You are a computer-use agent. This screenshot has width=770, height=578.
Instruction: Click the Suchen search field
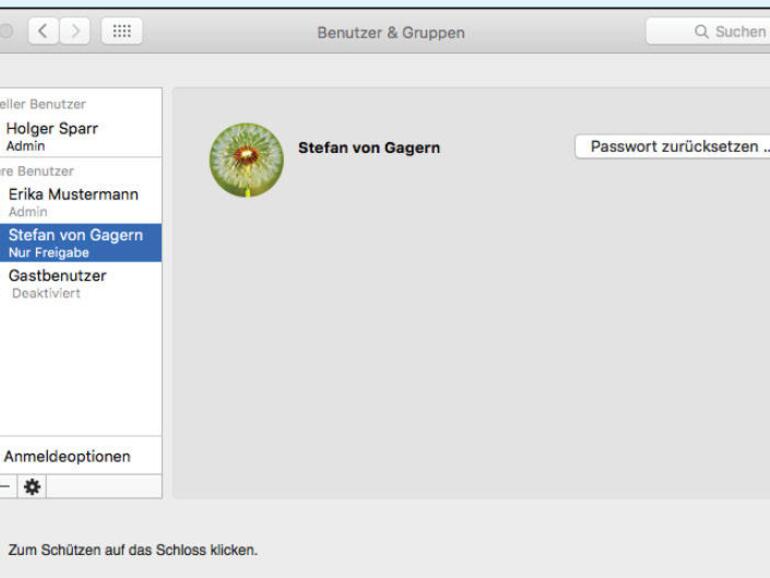tap(708, 31)
